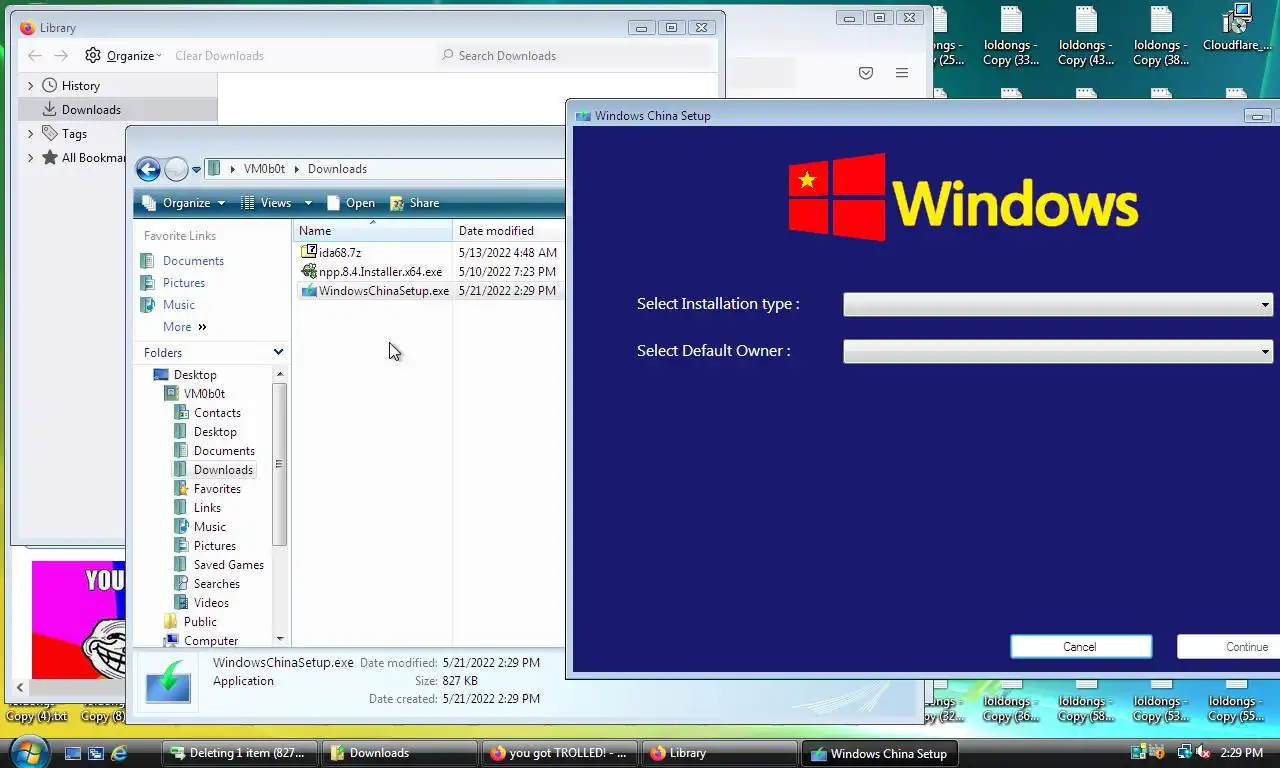Select Desktop at top of folder tree

pos(195,375)
